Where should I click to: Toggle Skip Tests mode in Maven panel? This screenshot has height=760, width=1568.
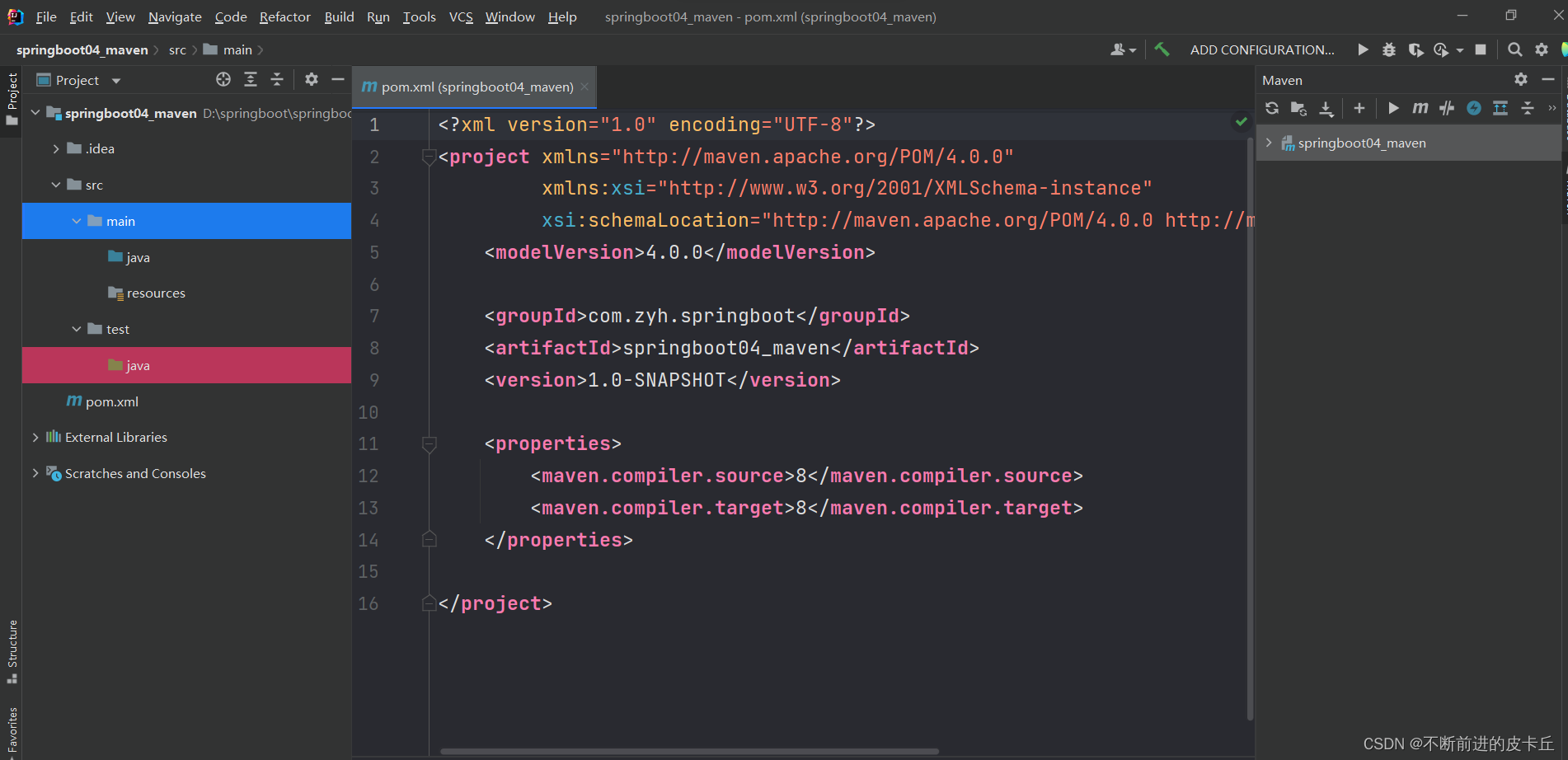click(x=1447, y=108)
